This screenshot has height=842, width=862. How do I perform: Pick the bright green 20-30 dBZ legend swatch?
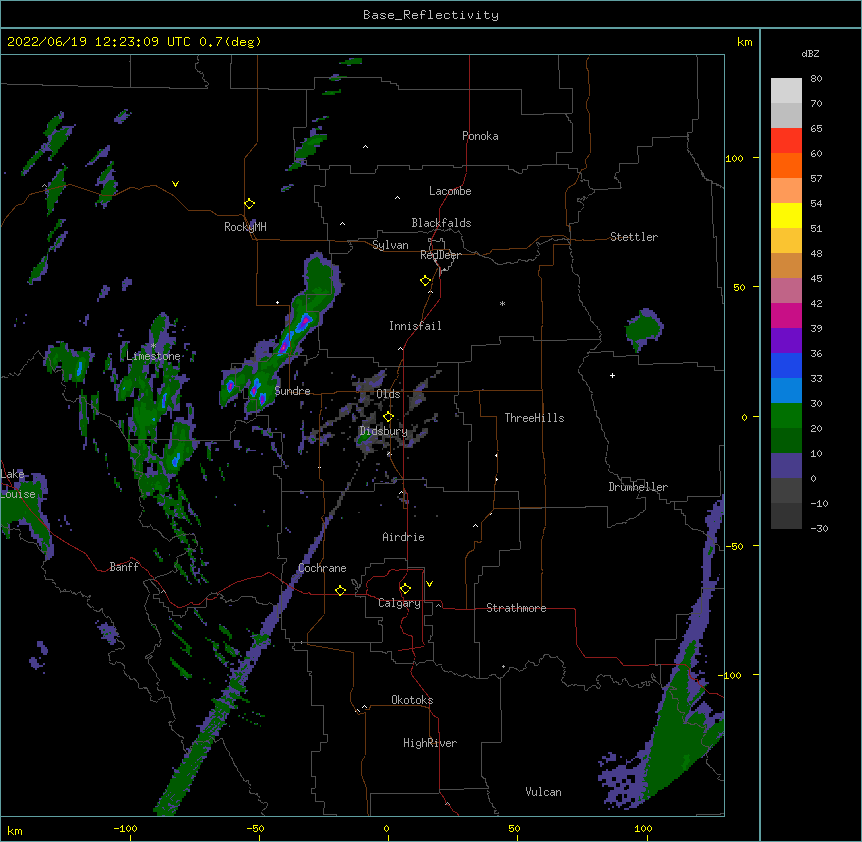point(786,416)
